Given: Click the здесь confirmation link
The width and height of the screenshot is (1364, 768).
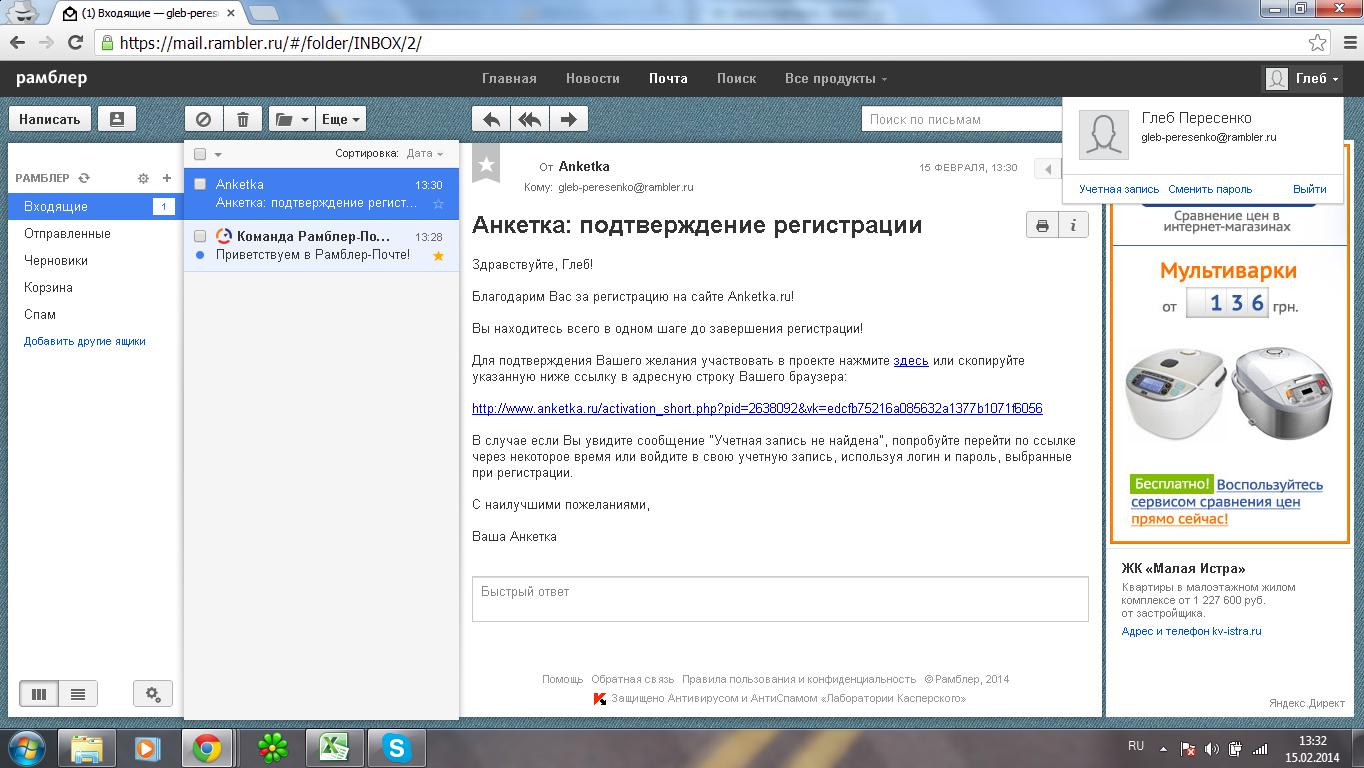Looking at the screenshot, I should pos(911,361).
